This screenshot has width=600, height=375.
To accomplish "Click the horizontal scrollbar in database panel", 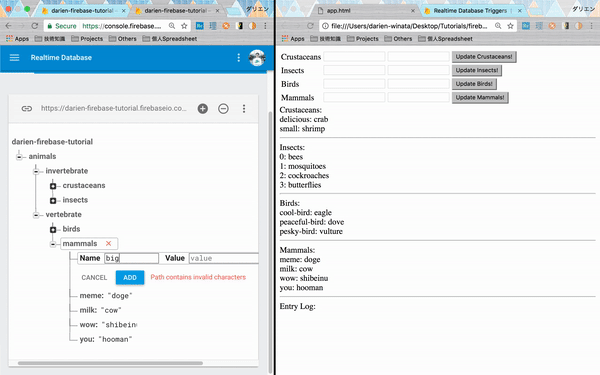I will 110,363.
